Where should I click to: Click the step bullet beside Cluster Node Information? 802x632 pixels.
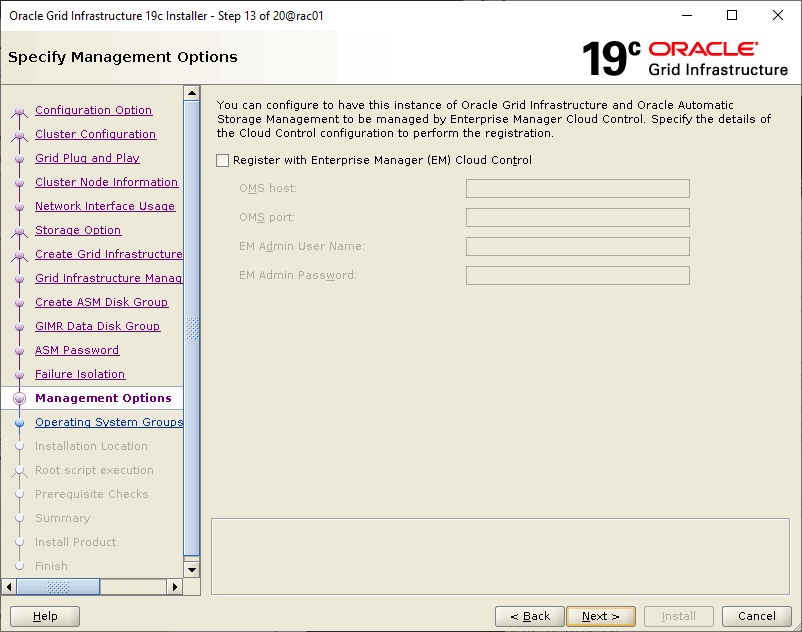click(19, 183)
